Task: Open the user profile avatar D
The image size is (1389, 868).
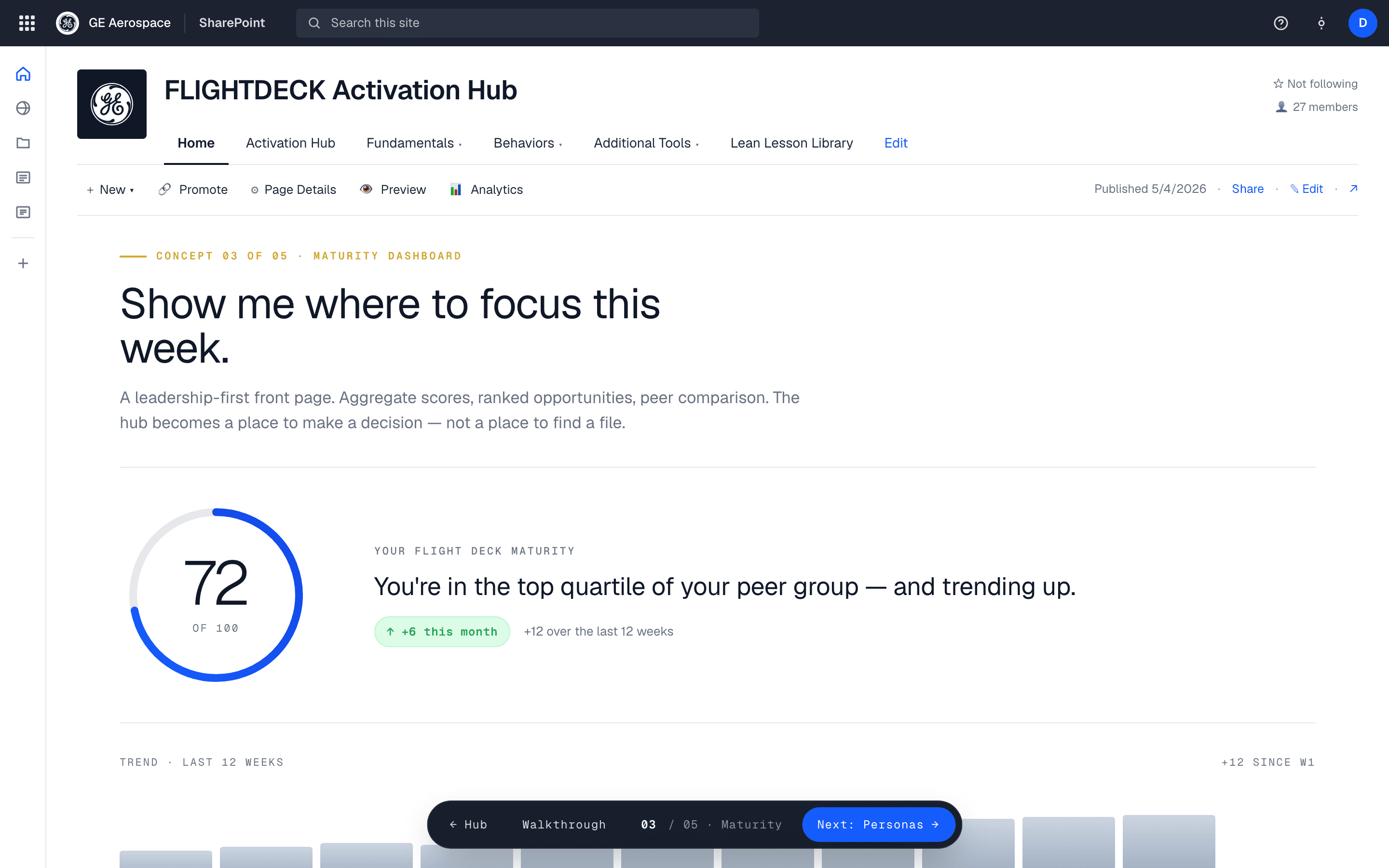Action: coord(1362,23)
